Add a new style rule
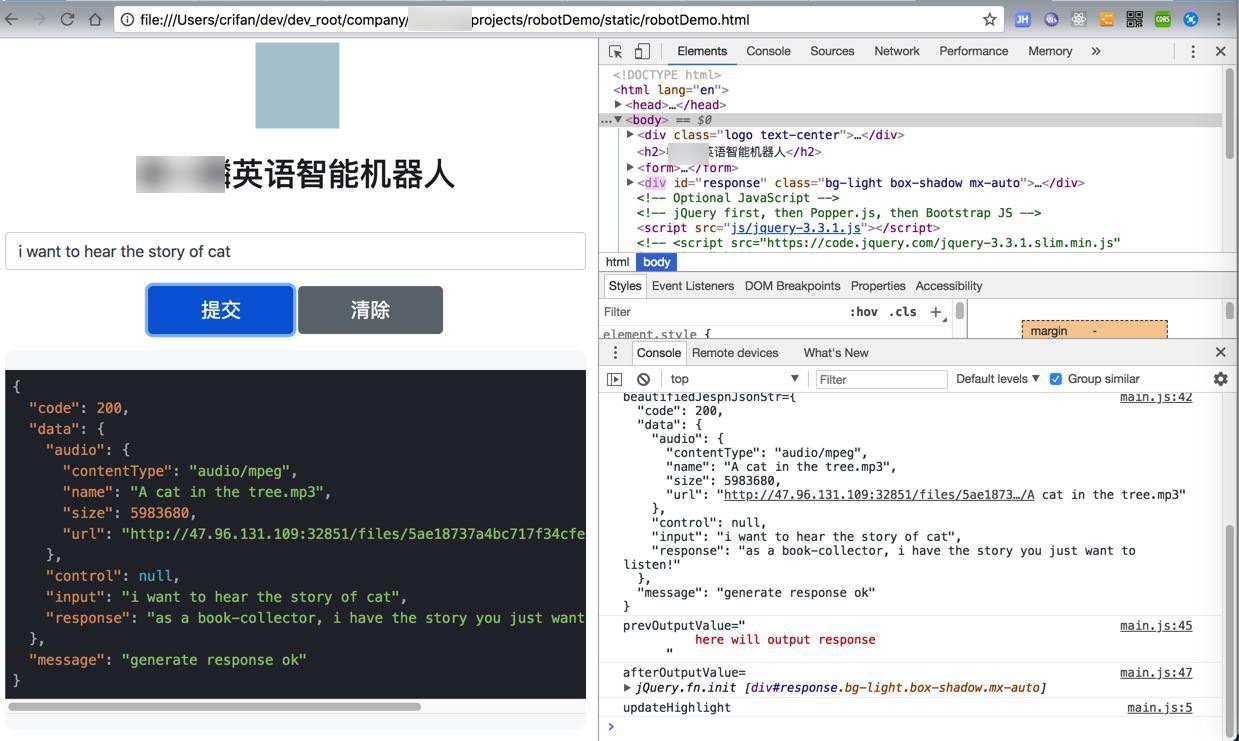The width and height of the screenshot is (1239, 741). tap(935, 312)
